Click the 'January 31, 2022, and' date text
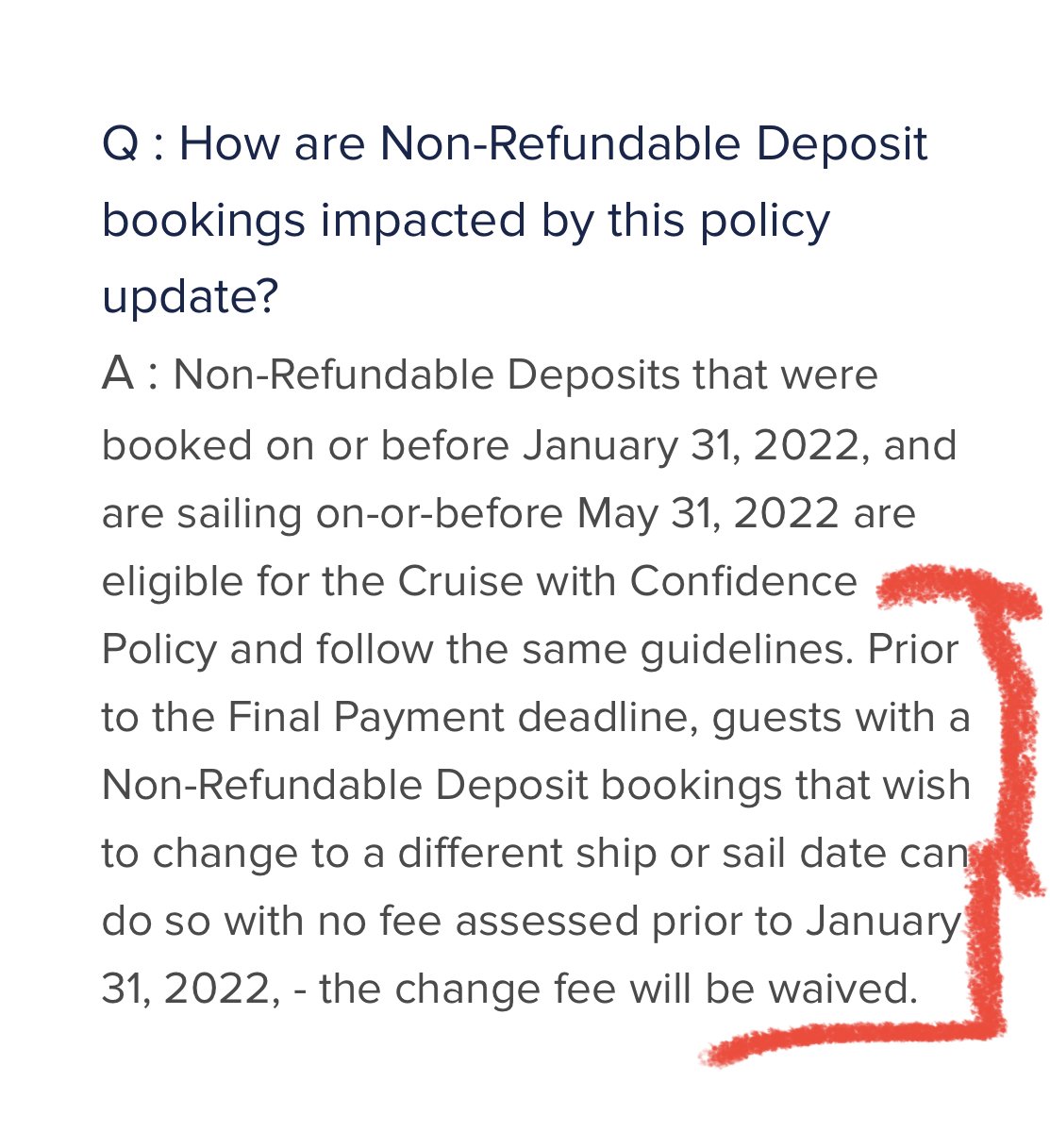 (740, 445)
